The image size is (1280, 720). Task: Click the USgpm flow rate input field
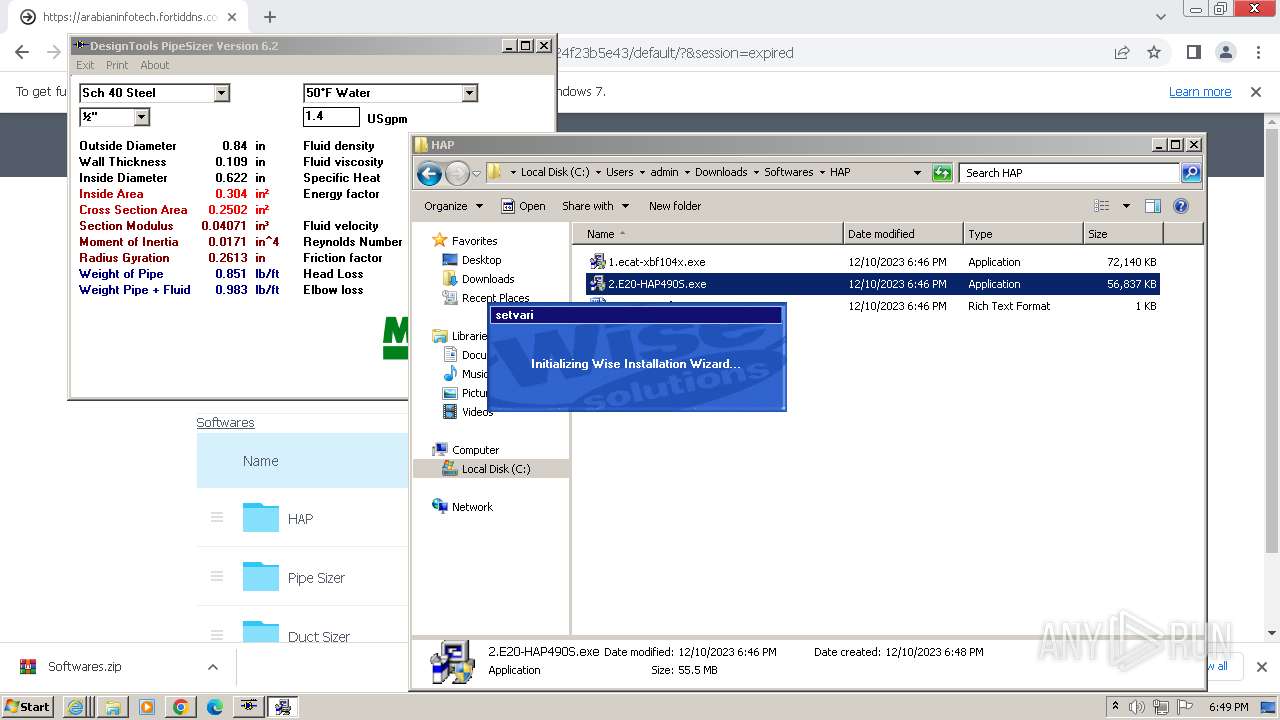(x=331, y=117)
